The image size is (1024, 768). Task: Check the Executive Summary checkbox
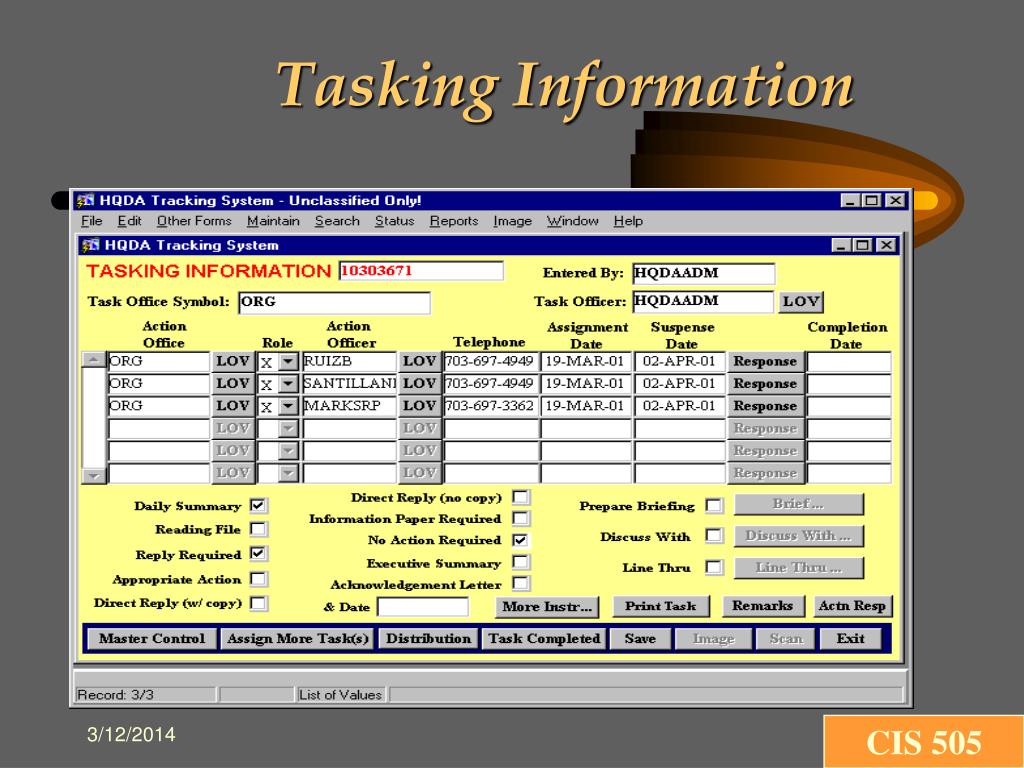pos(520,562)
